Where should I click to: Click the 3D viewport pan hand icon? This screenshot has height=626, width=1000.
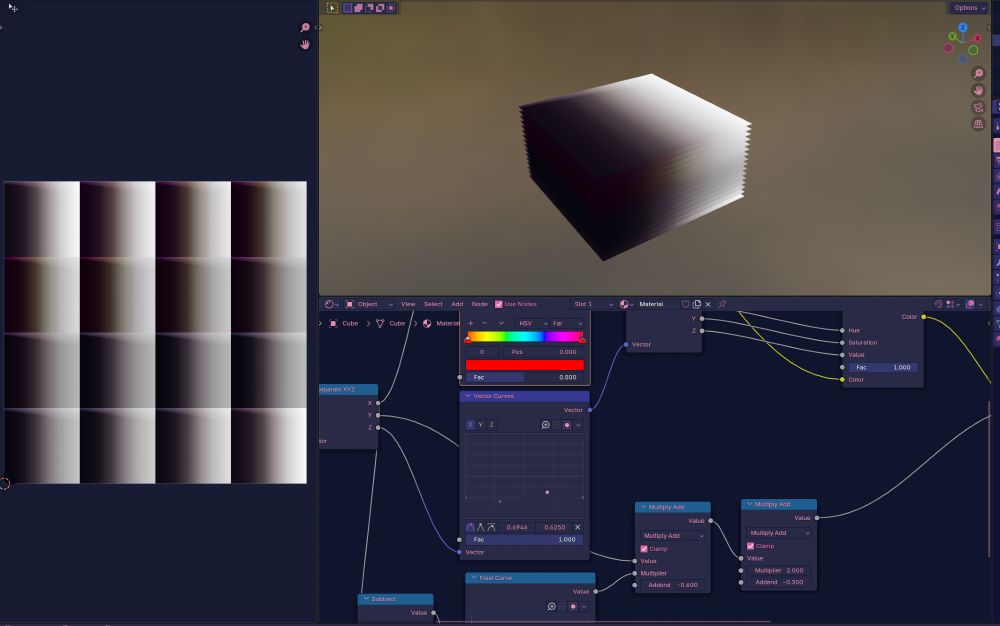tap(978, 90)
